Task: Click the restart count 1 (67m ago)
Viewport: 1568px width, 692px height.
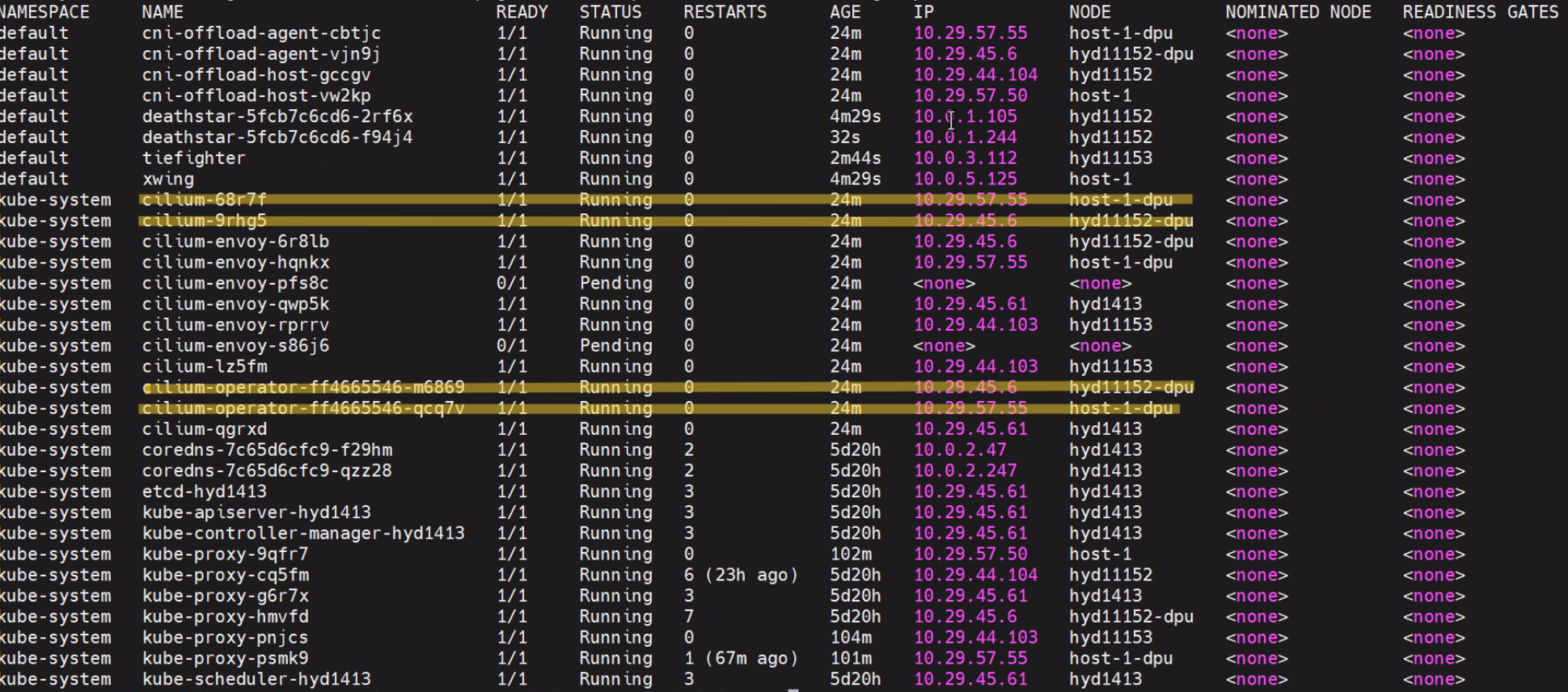Action: point(741,659)
